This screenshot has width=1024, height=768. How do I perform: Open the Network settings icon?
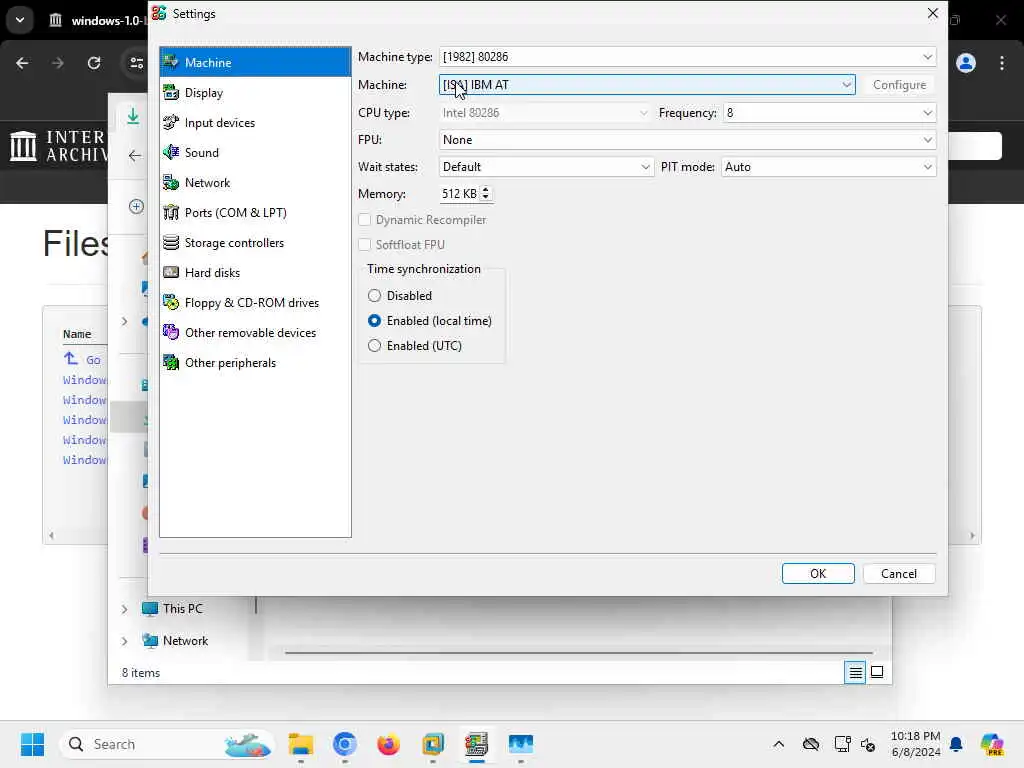coord(171,182)
